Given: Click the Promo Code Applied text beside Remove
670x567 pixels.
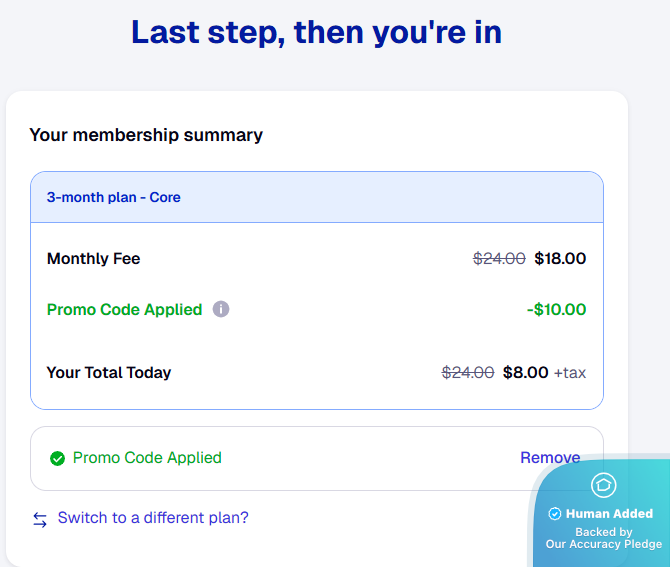Looking at the screenshot, I should (x=147, y=458).
